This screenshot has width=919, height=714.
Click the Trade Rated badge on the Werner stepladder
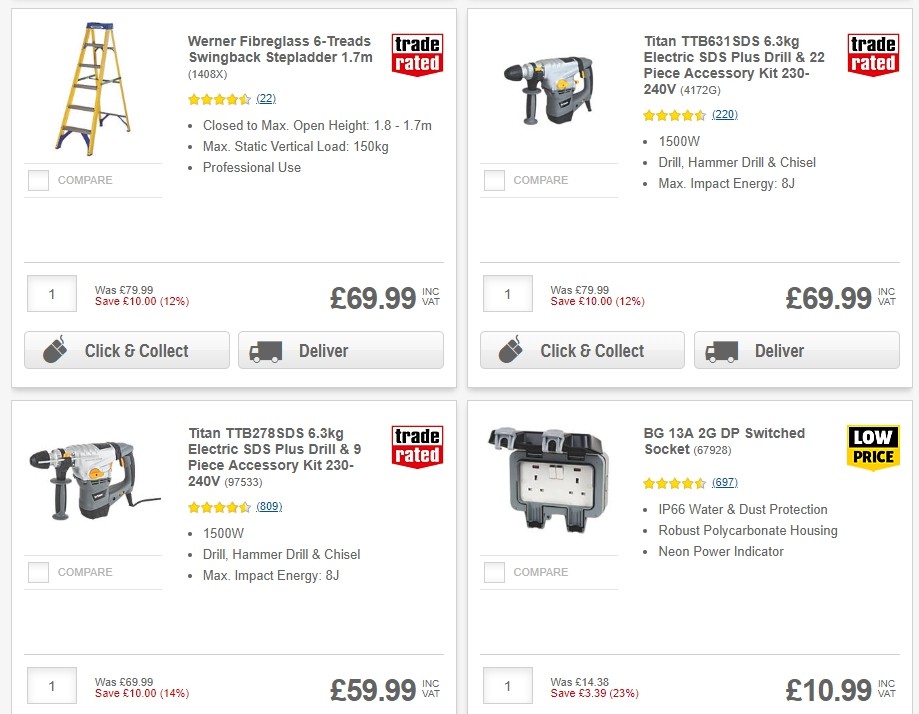(417, 53)
